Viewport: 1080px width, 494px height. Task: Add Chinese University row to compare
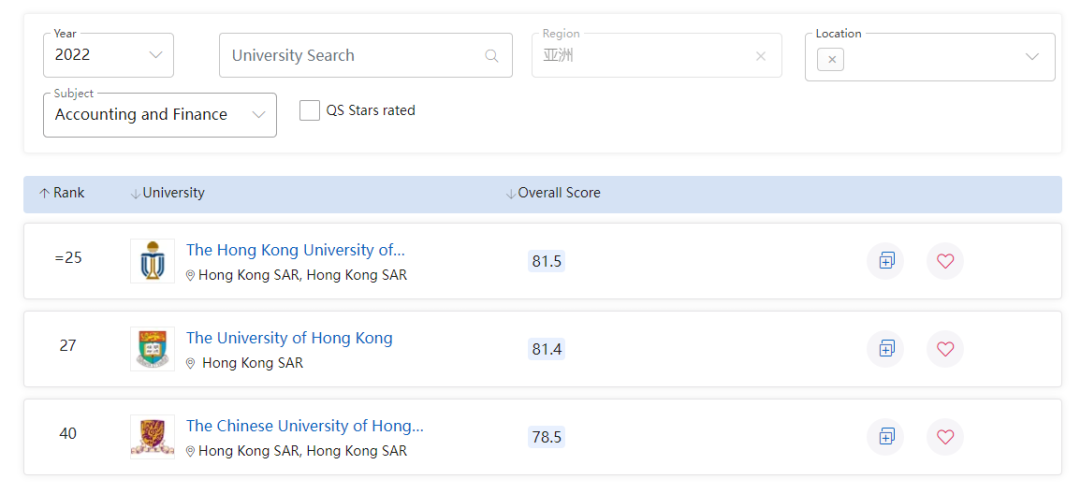(x=885, y=437)
